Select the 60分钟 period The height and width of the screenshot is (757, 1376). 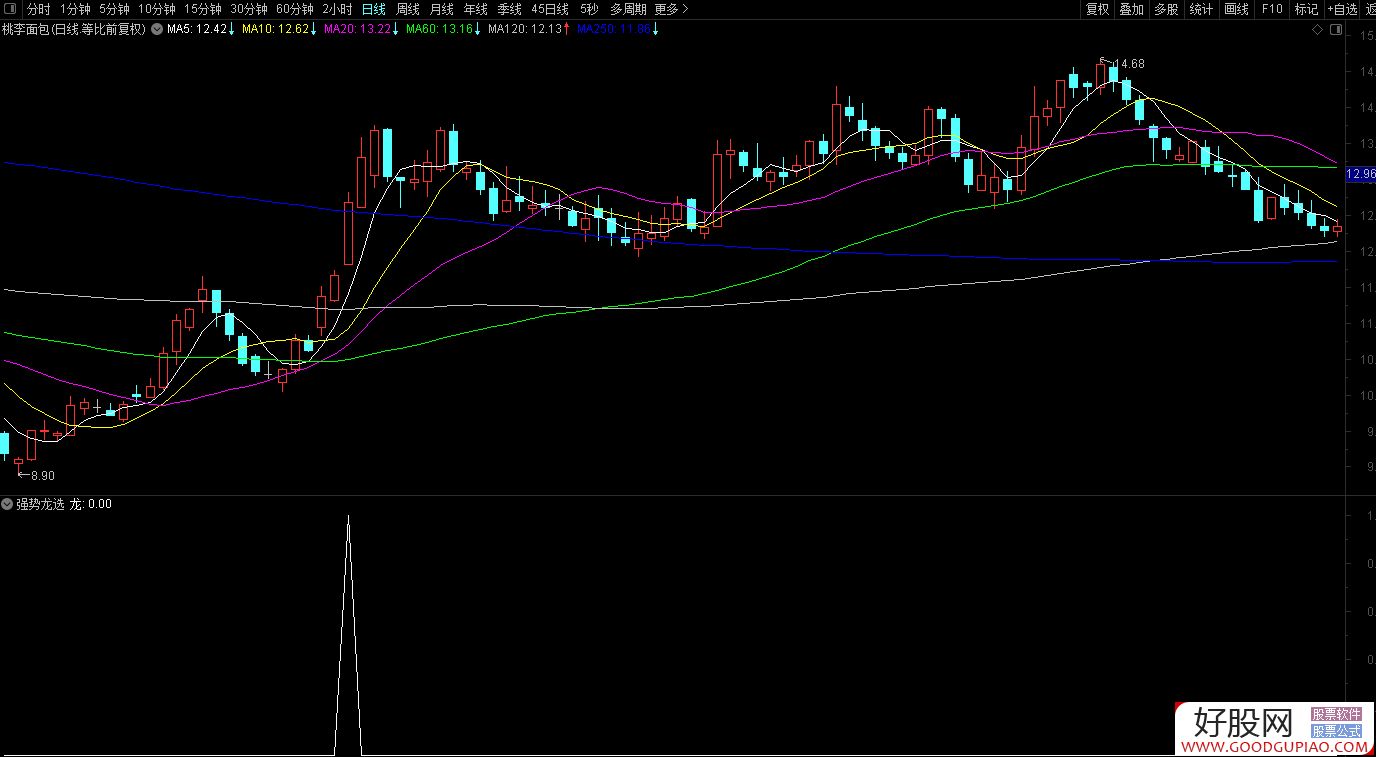click(x=295, y=9)
